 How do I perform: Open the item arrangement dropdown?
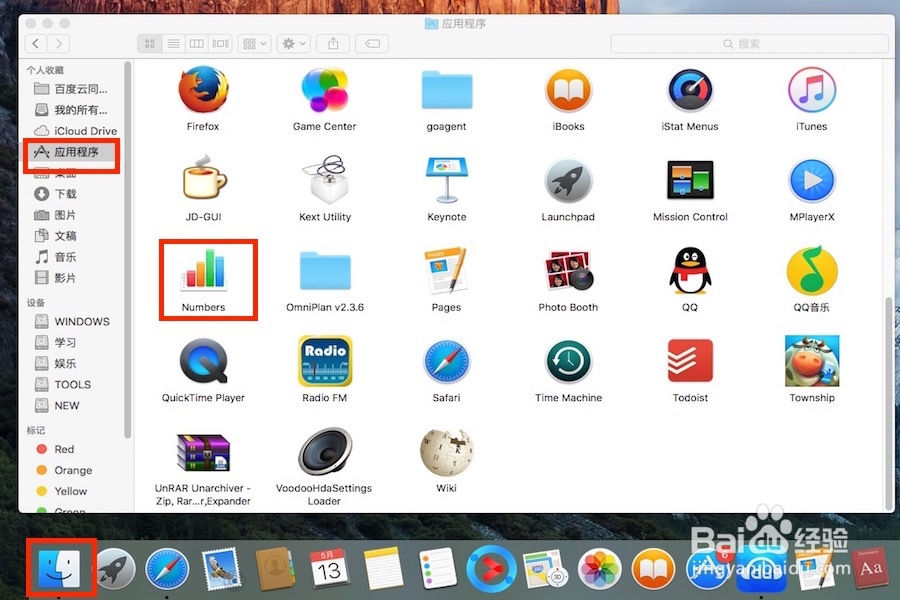tap(254, 44)
